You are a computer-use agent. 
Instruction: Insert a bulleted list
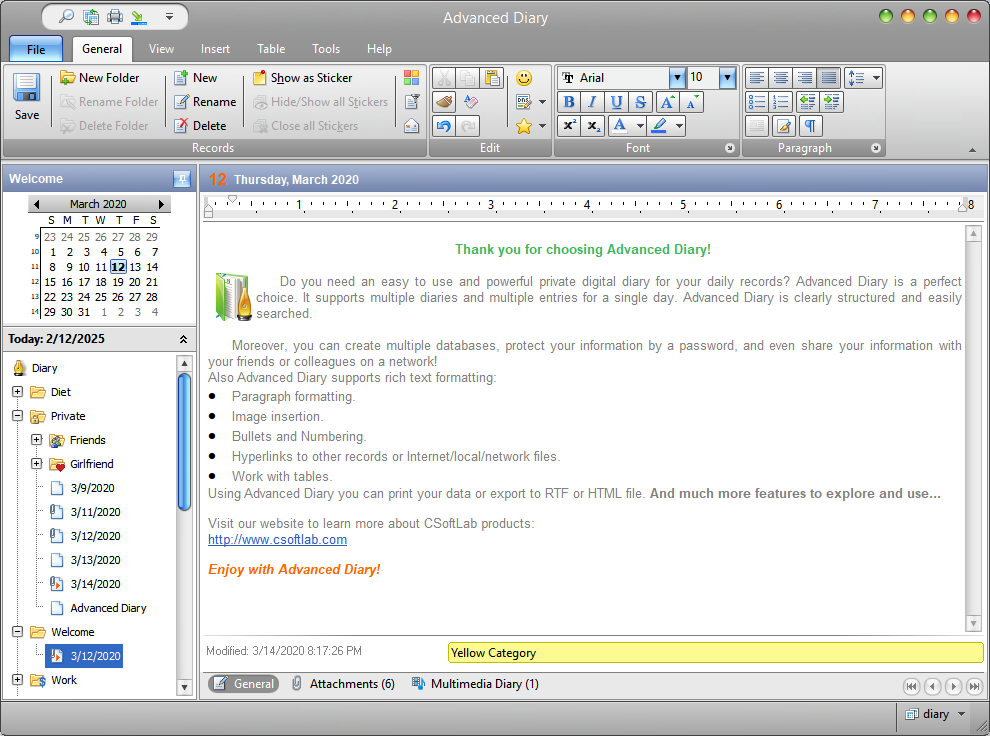[x=756, y=102]
